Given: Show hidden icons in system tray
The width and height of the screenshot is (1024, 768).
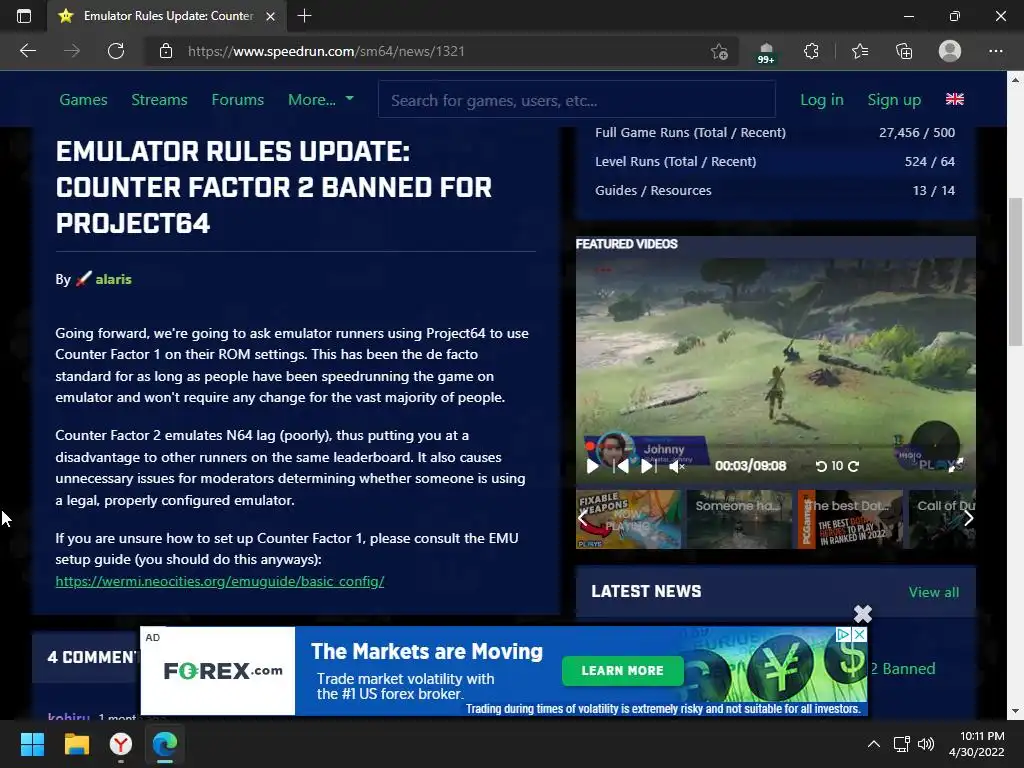Looking at the screenshot, I should coord(874,744).
